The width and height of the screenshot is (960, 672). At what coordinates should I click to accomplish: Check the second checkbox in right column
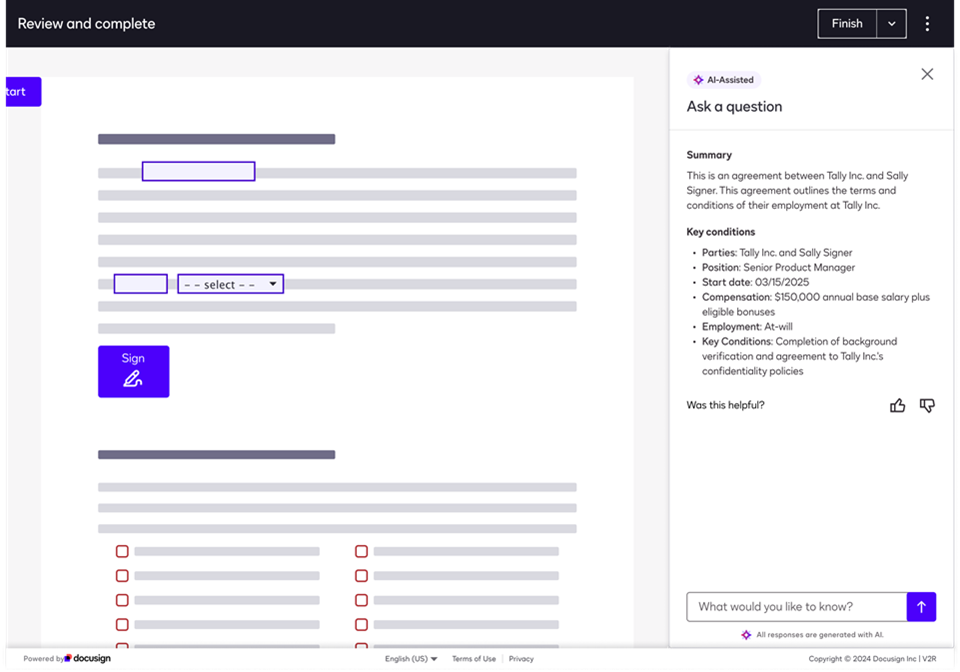pos(361,576)
